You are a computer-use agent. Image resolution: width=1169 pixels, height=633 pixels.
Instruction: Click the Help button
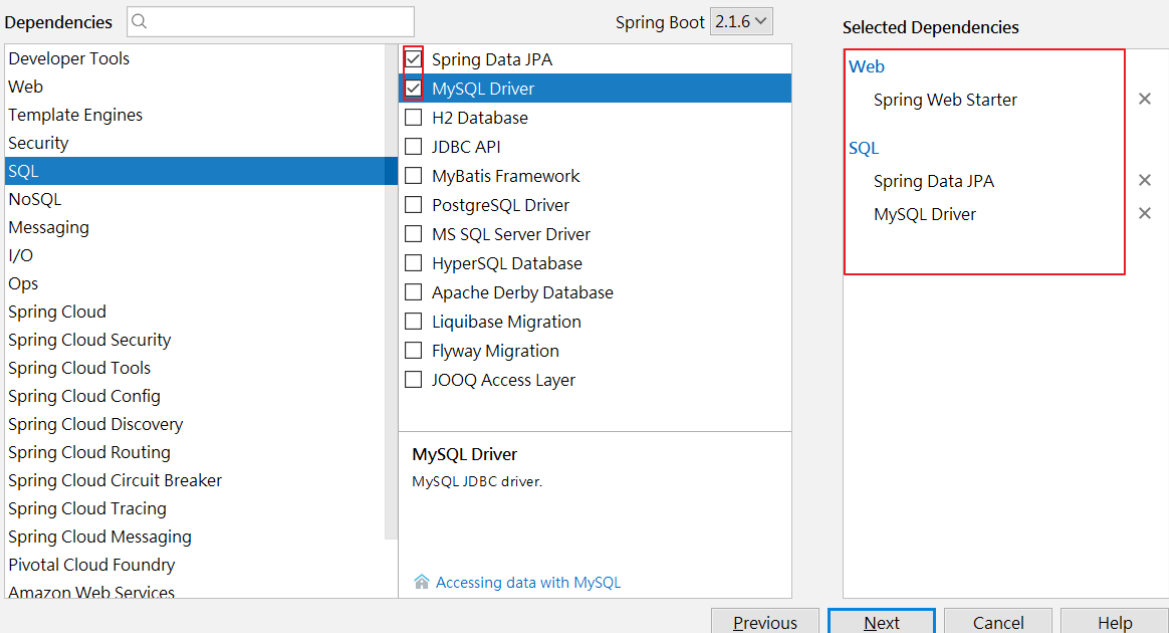[1115, 622]
